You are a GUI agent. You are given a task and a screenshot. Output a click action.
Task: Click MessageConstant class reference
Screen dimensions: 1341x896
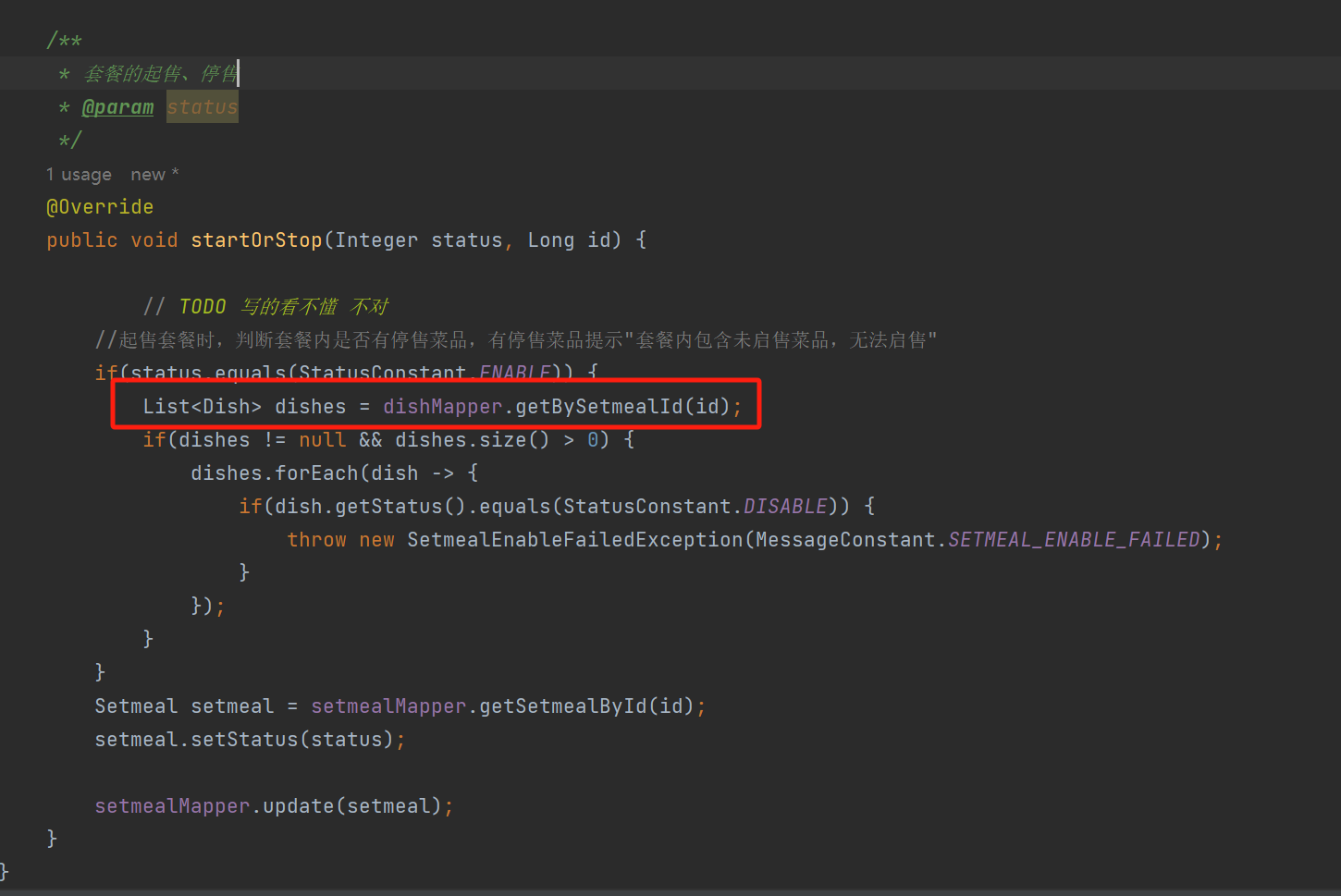[x=845, y=540]
